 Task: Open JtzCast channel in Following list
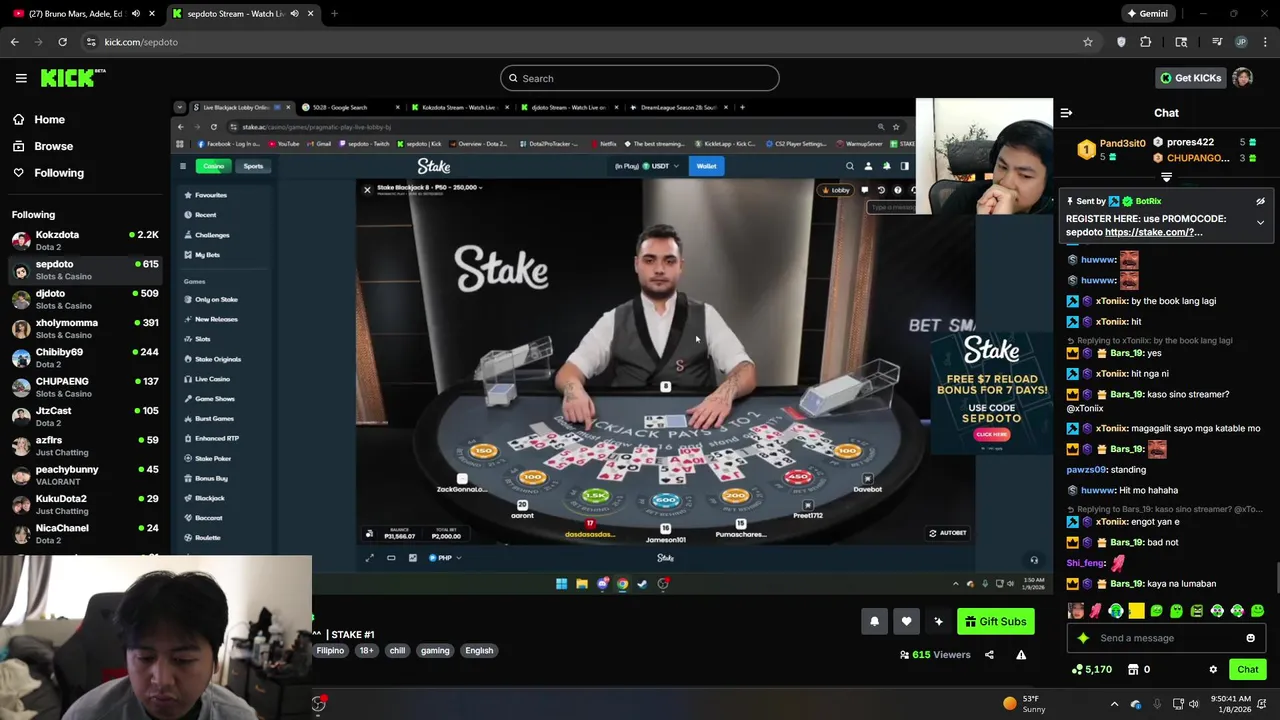pos(85,416)
